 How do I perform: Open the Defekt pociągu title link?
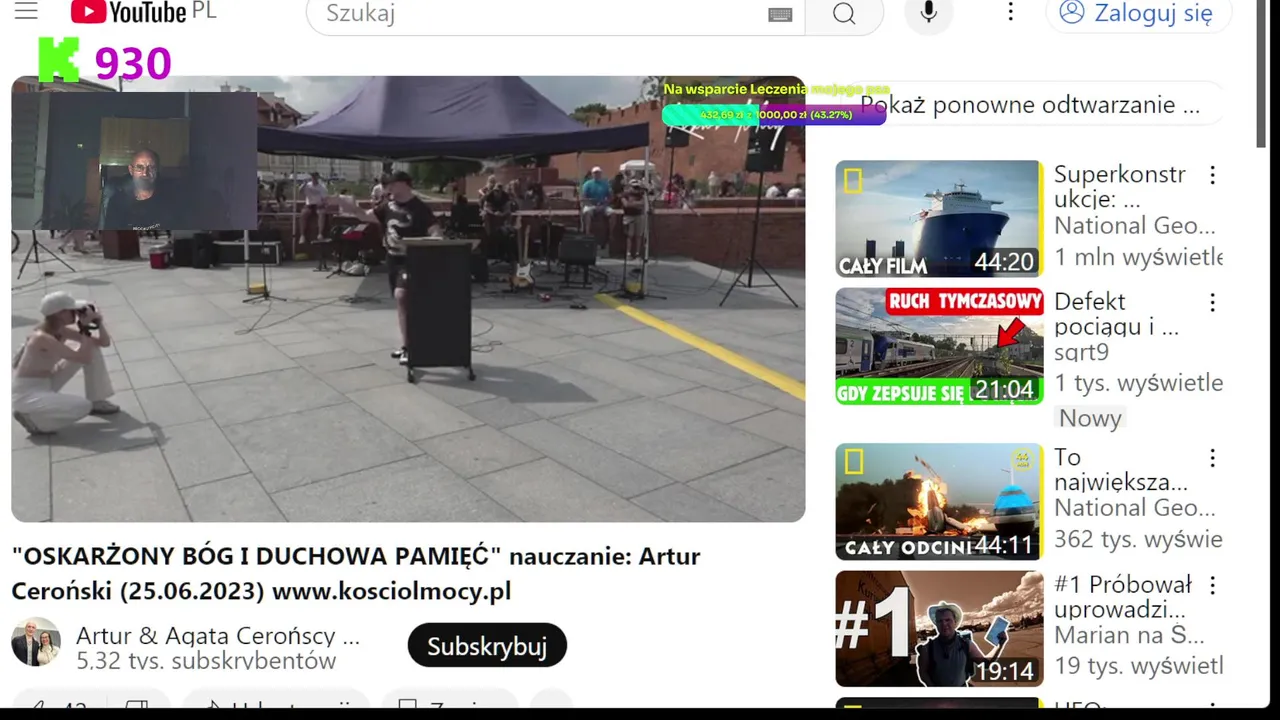click(1116, 314)
